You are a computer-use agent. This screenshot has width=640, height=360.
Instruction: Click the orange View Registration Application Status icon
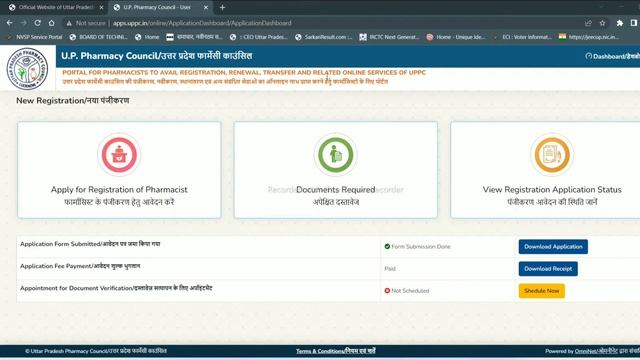552,155
